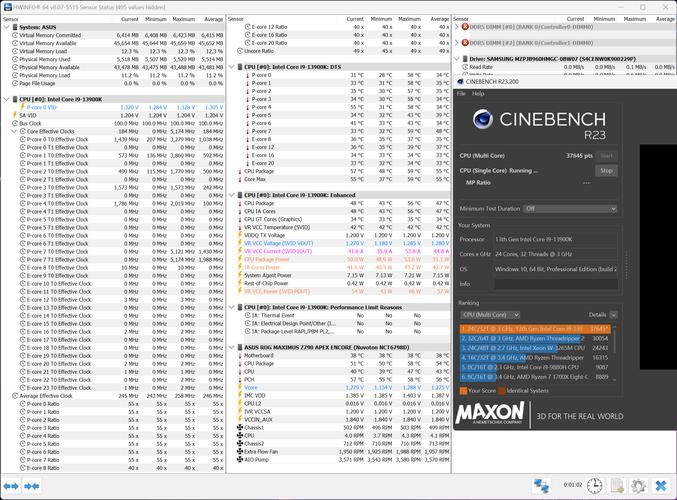Screen dimensions: 677x500
Task: Collapse the i9-13900K Enhanced group
Action: coord(231,195)
